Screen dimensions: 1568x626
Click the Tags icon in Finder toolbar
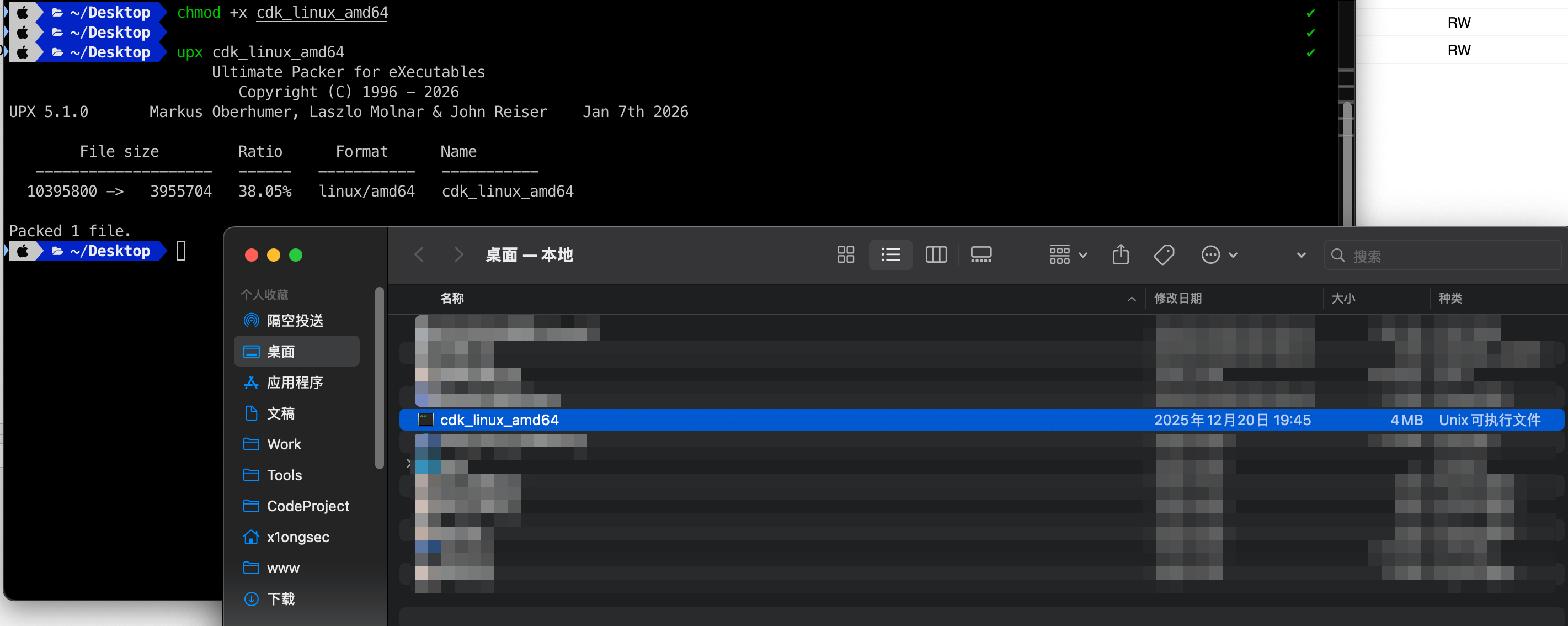tap(1164, 254)
